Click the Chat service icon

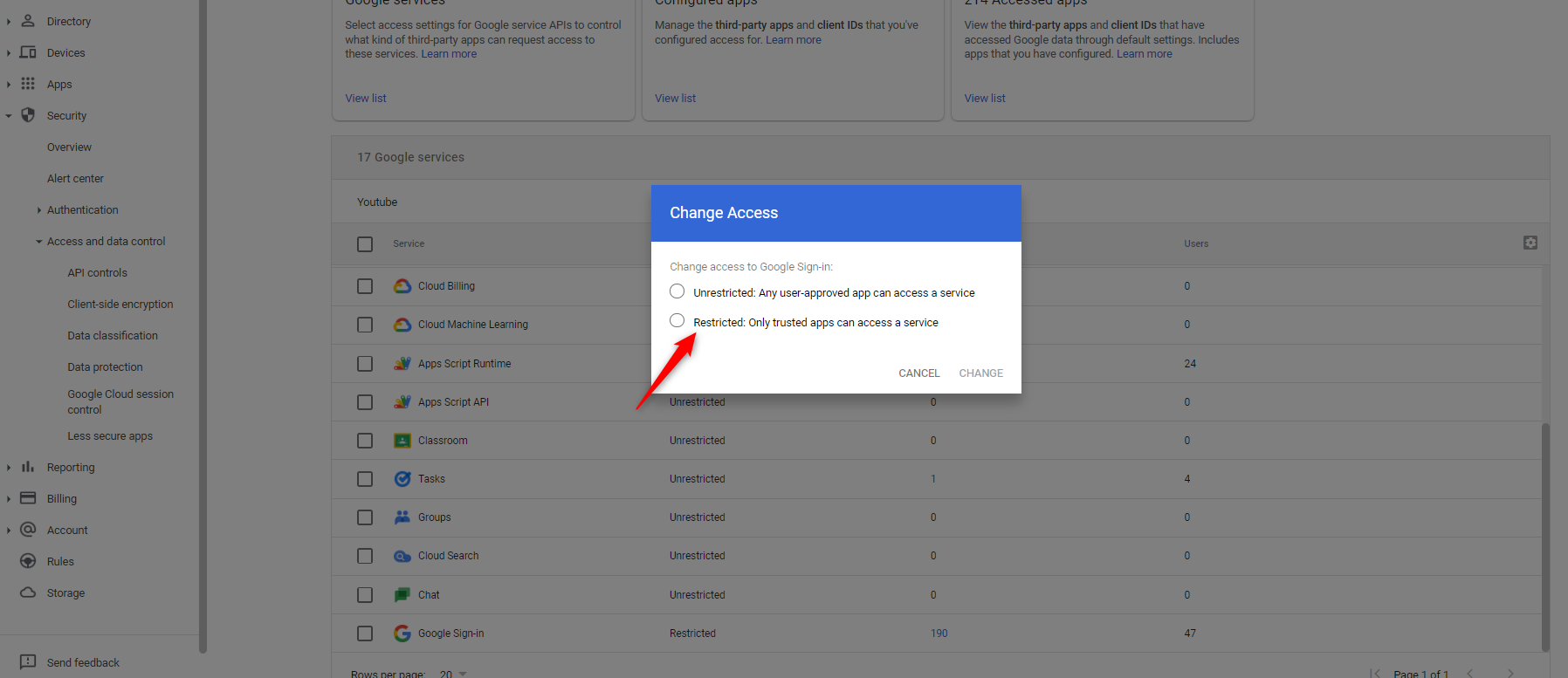[x=402, y=594]
